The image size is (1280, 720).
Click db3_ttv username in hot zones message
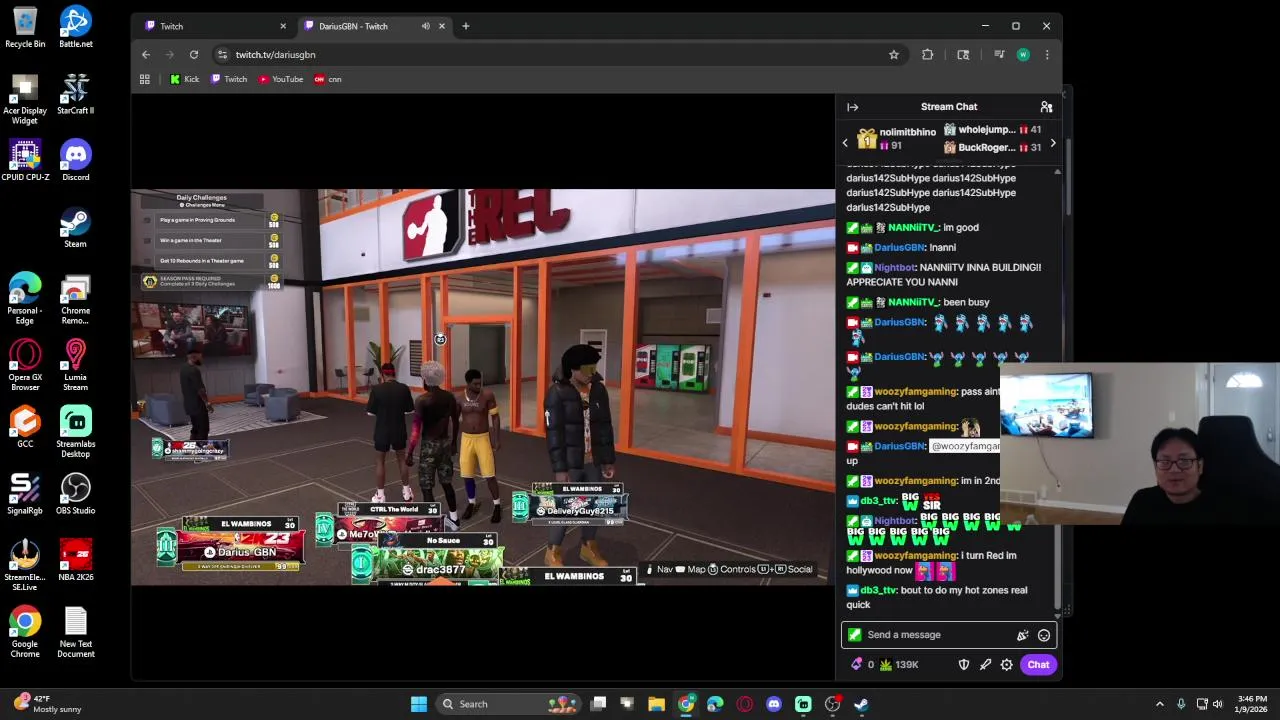pyautogui.click(x=878, y=590)
